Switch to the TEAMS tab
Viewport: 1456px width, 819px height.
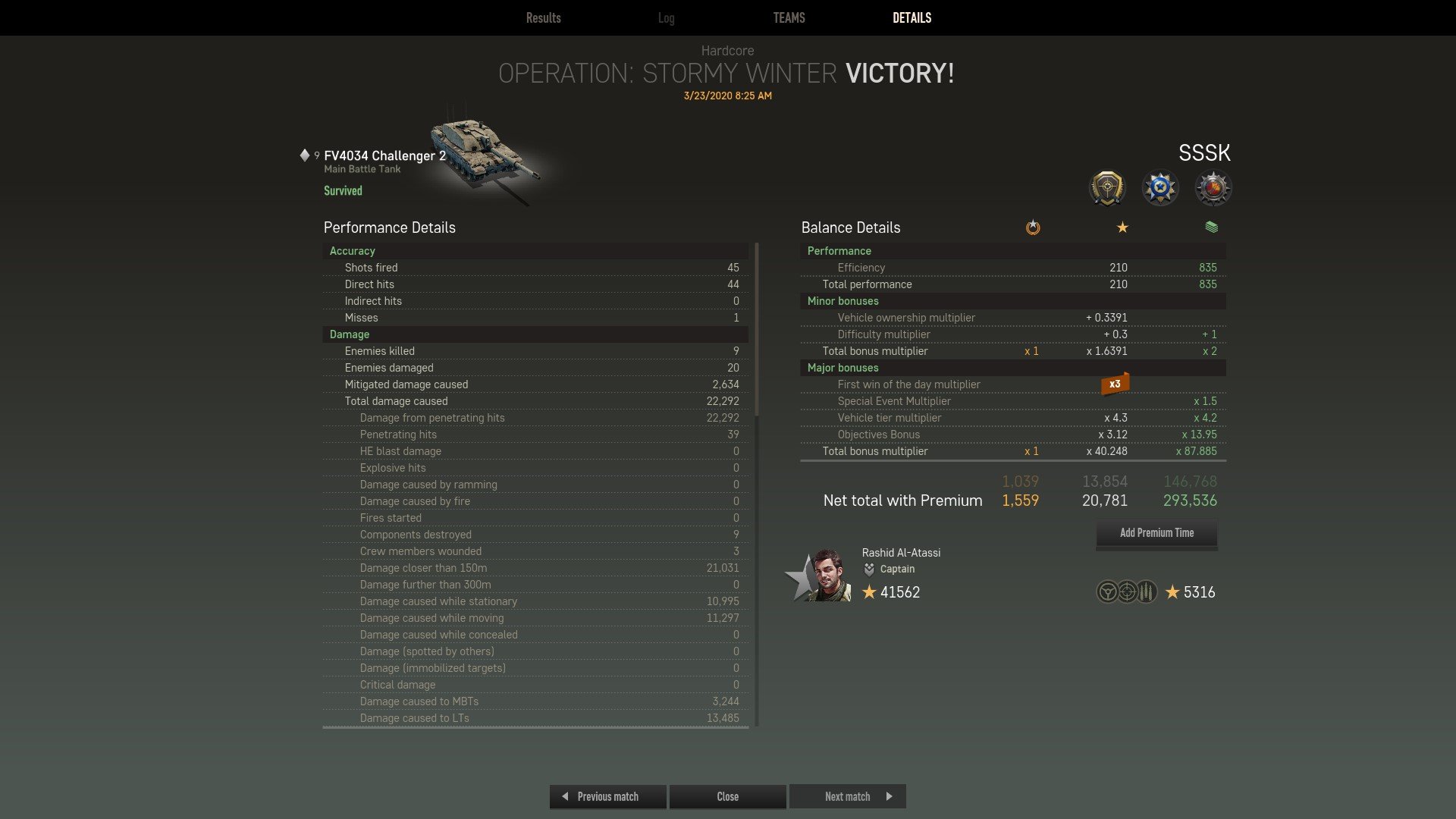click(789, 17)
